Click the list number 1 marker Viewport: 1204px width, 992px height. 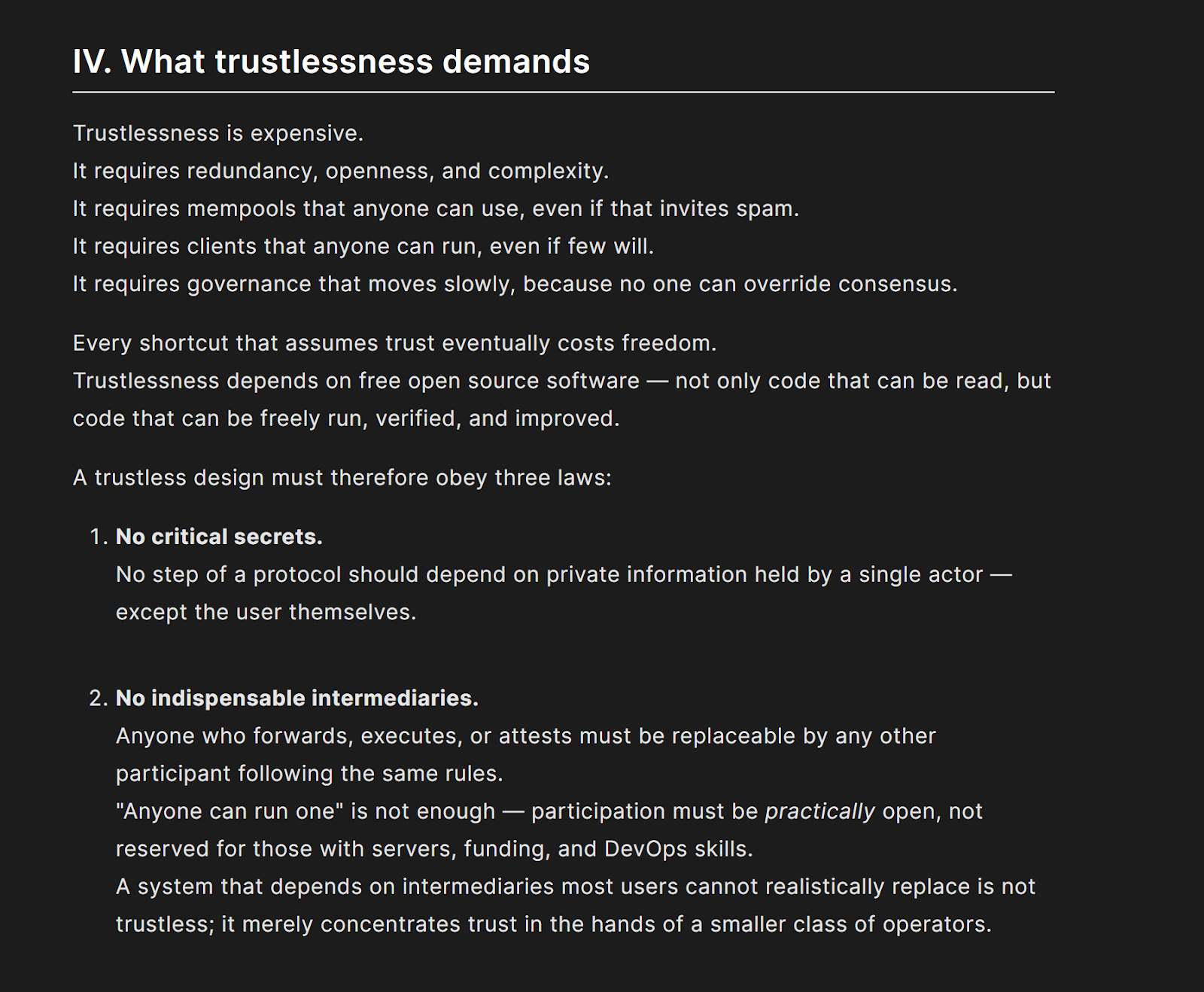pos(98,537)
